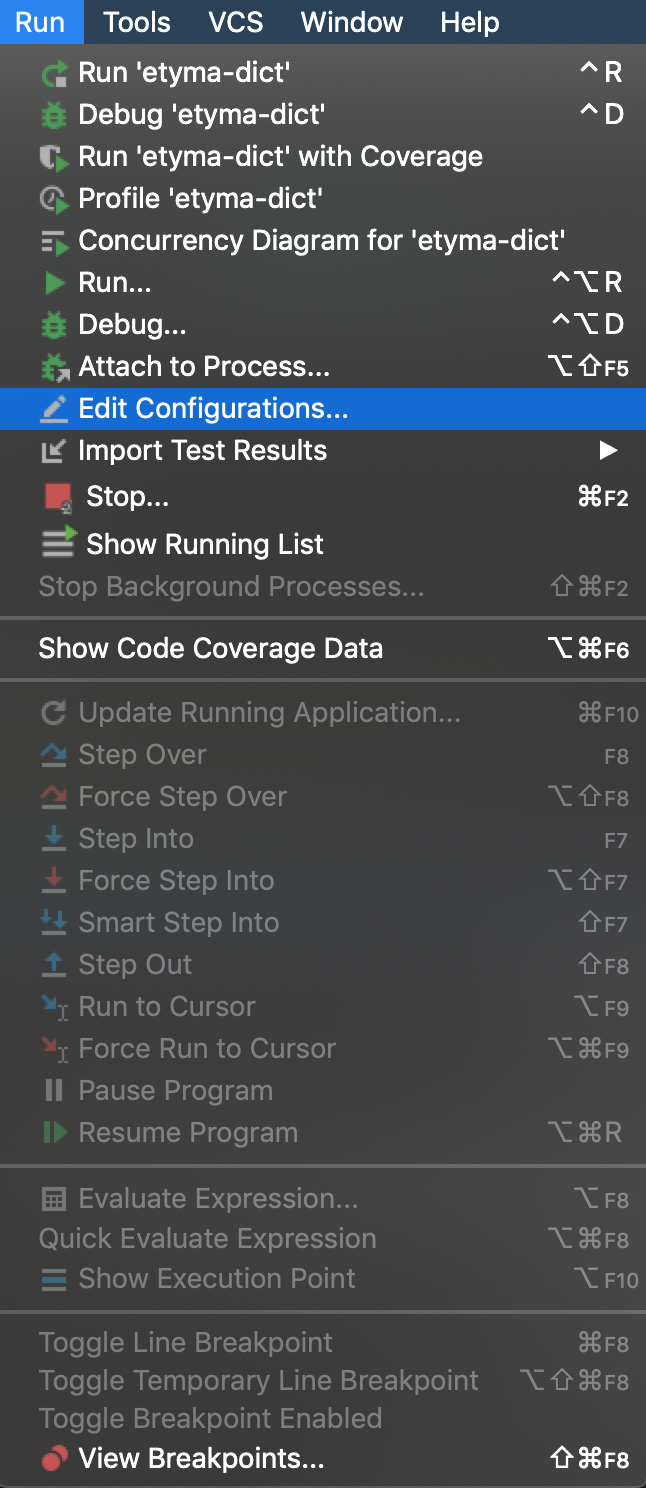Select the Profile 'etyma-dict' icon

56,198
